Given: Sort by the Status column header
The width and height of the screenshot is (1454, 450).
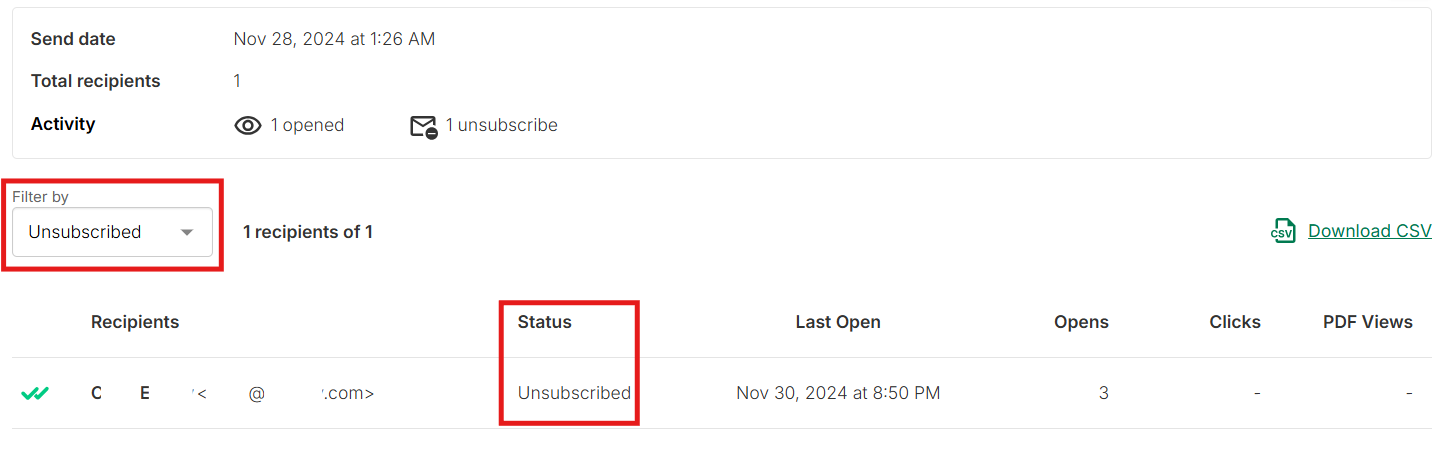Looking at the screenshot, I should coord(544,322).
